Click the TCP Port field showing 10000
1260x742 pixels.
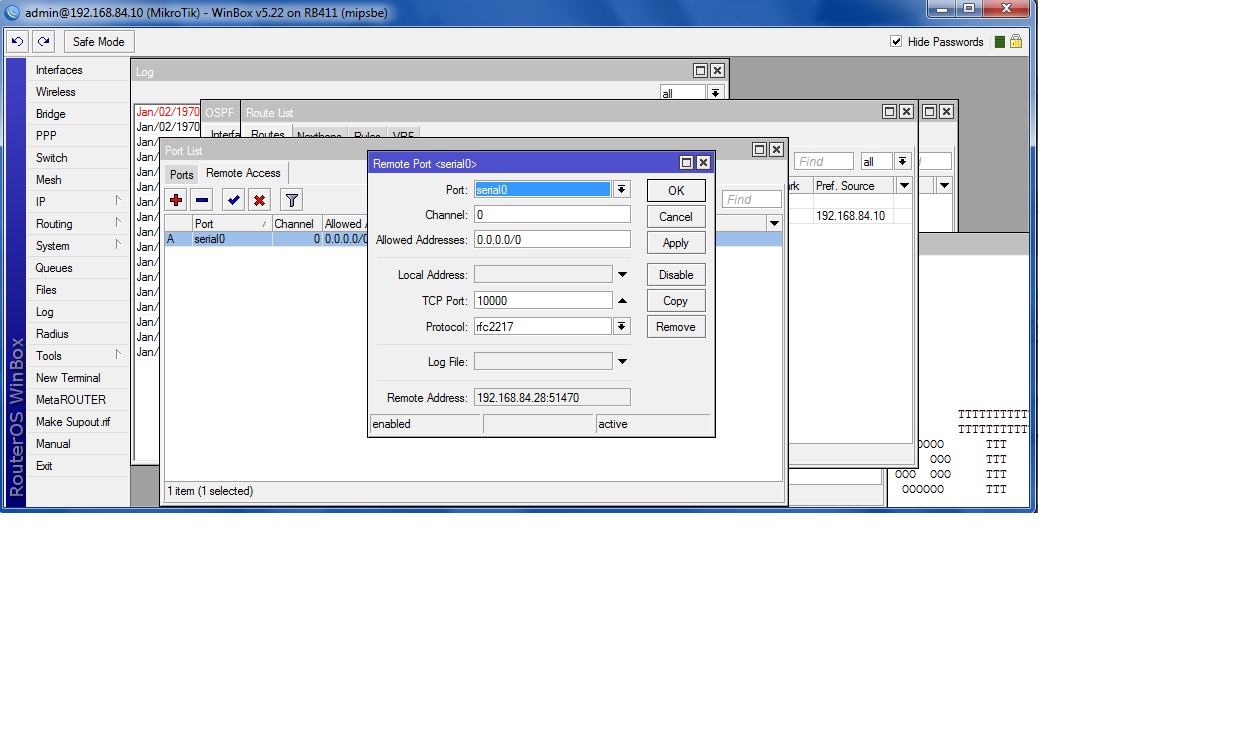(543, 300)
